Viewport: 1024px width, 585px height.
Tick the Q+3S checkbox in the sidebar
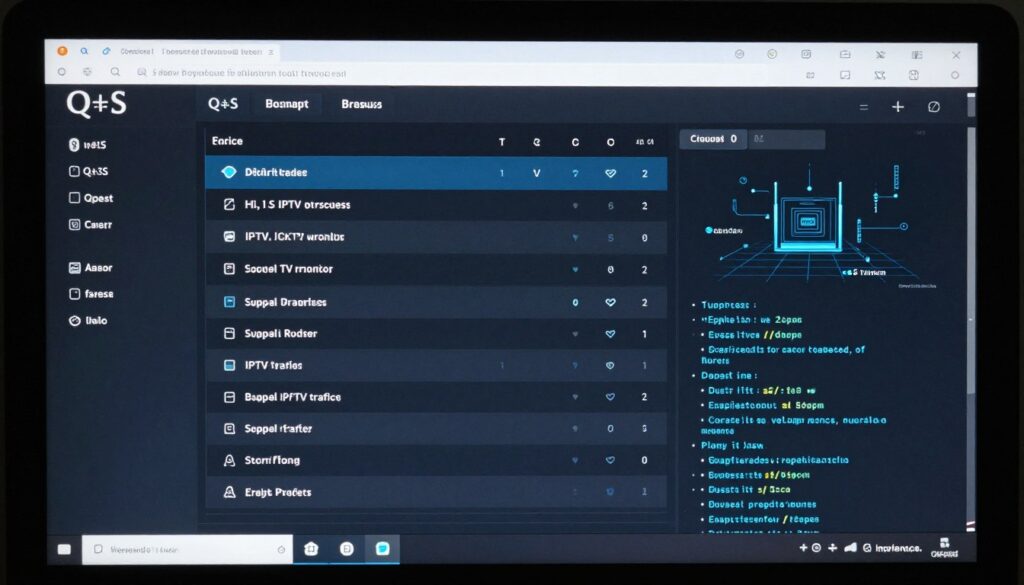point(74,171)
